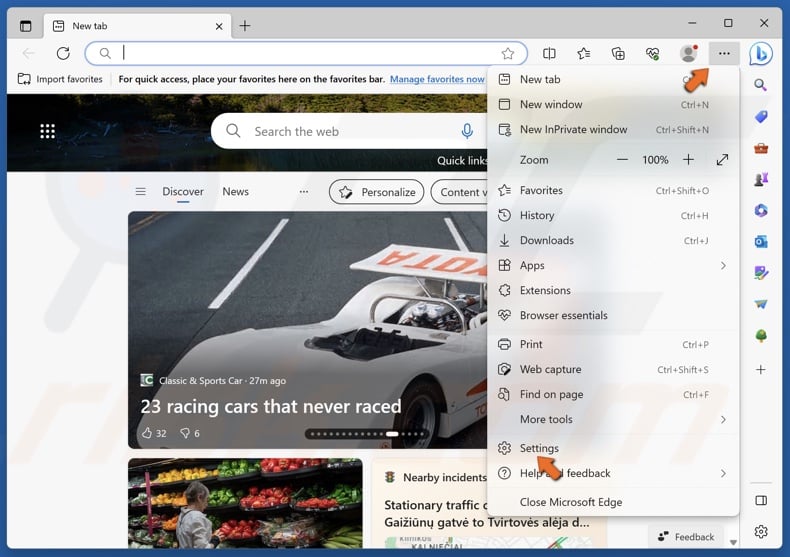Open feed tabs overflow ellipsis
The height and width of the screenshot is (557, 790).
click(x=304, y=192)
